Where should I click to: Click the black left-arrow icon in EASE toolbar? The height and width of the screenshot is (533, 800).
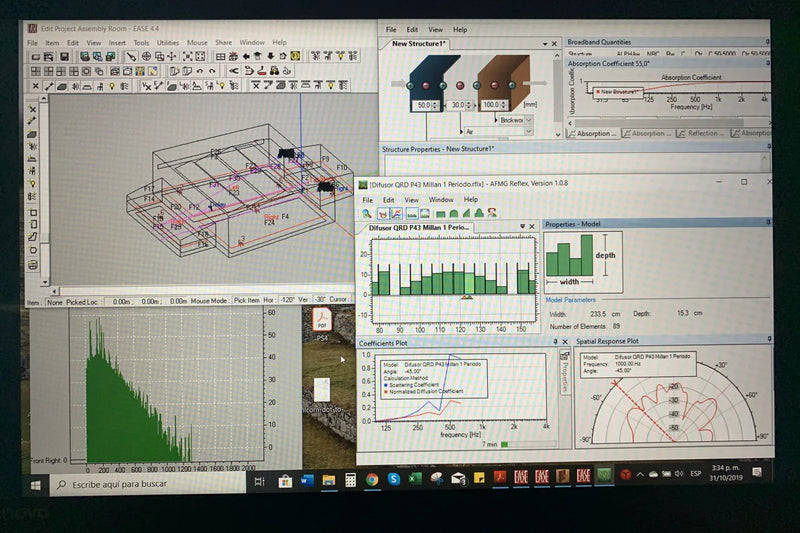[246, 56]
